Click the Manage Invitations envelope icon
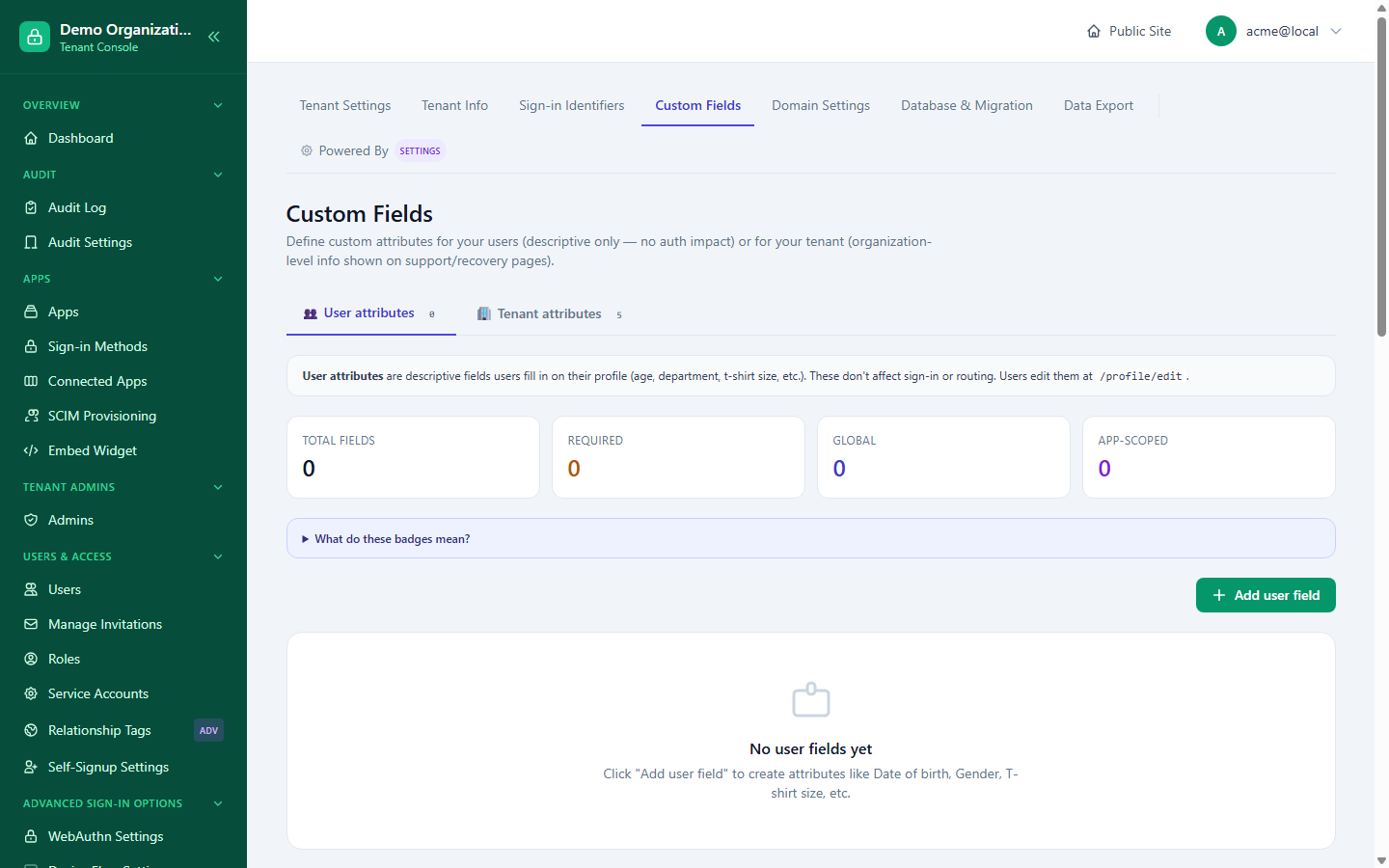This screenshot has height=868, width=1389. (31, 624)
